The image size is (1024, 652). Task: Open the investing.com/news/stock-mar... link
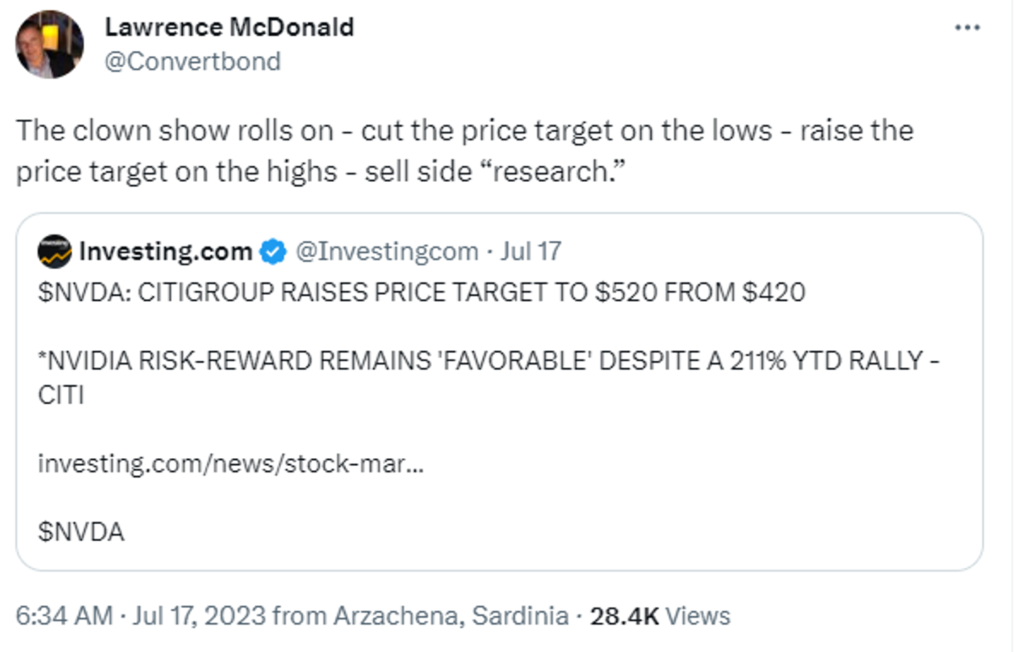(x=230, y=465)
